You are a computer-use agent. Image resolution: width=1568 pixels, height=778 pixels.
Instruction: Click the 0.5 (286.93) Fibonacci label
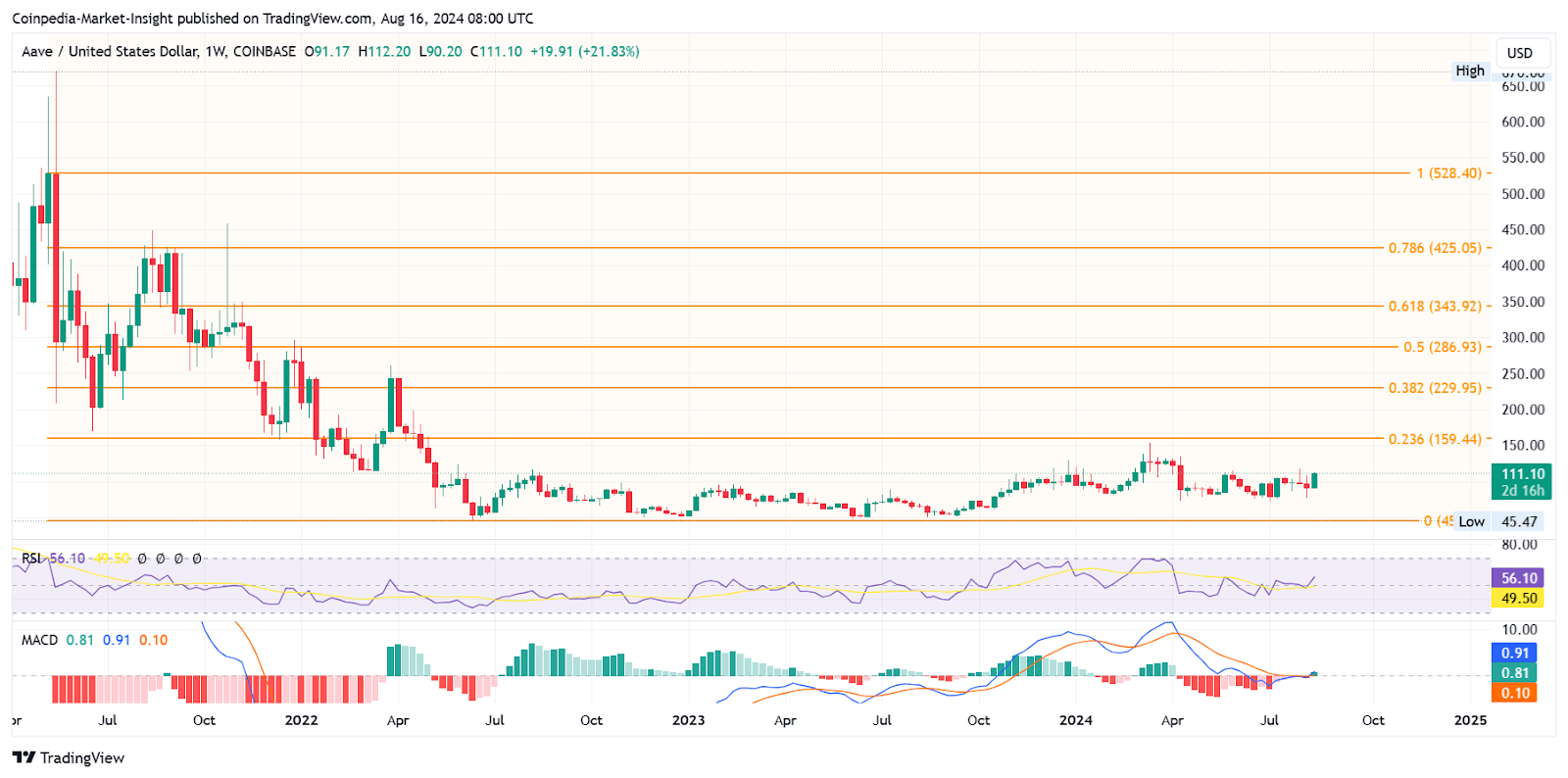click(x=1443, y=347)
